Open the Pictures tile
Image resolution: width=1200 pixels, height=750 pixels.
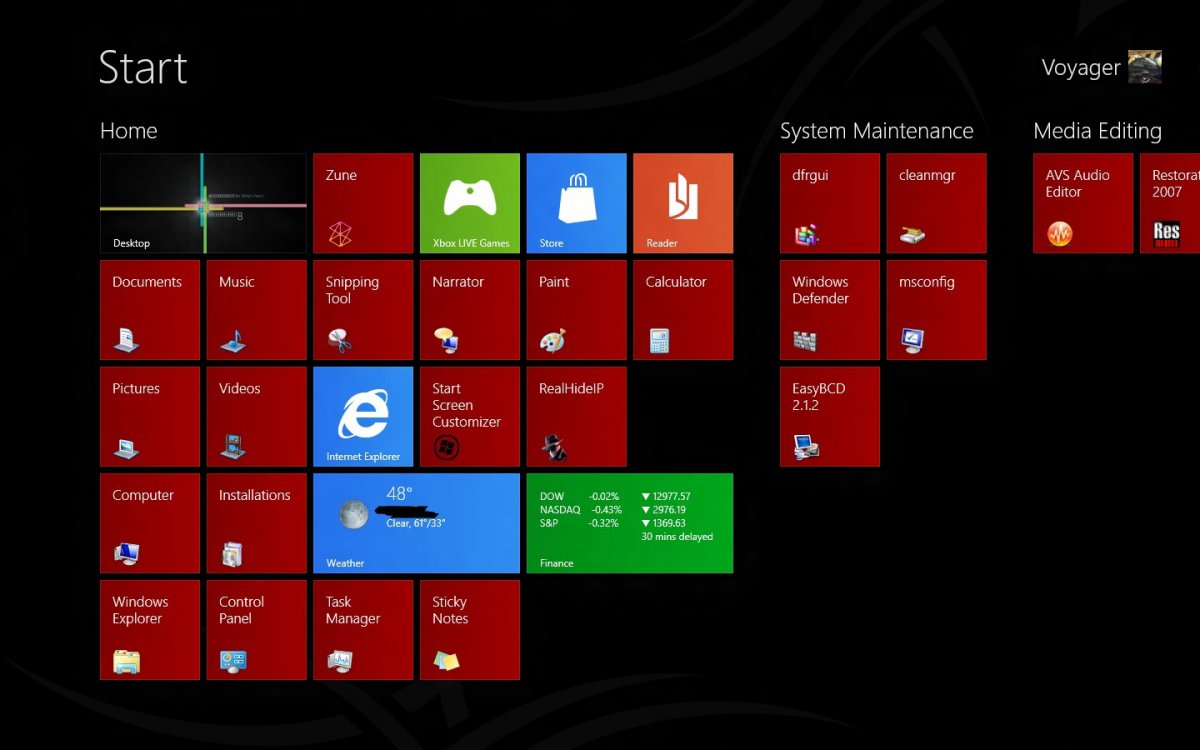150,417
